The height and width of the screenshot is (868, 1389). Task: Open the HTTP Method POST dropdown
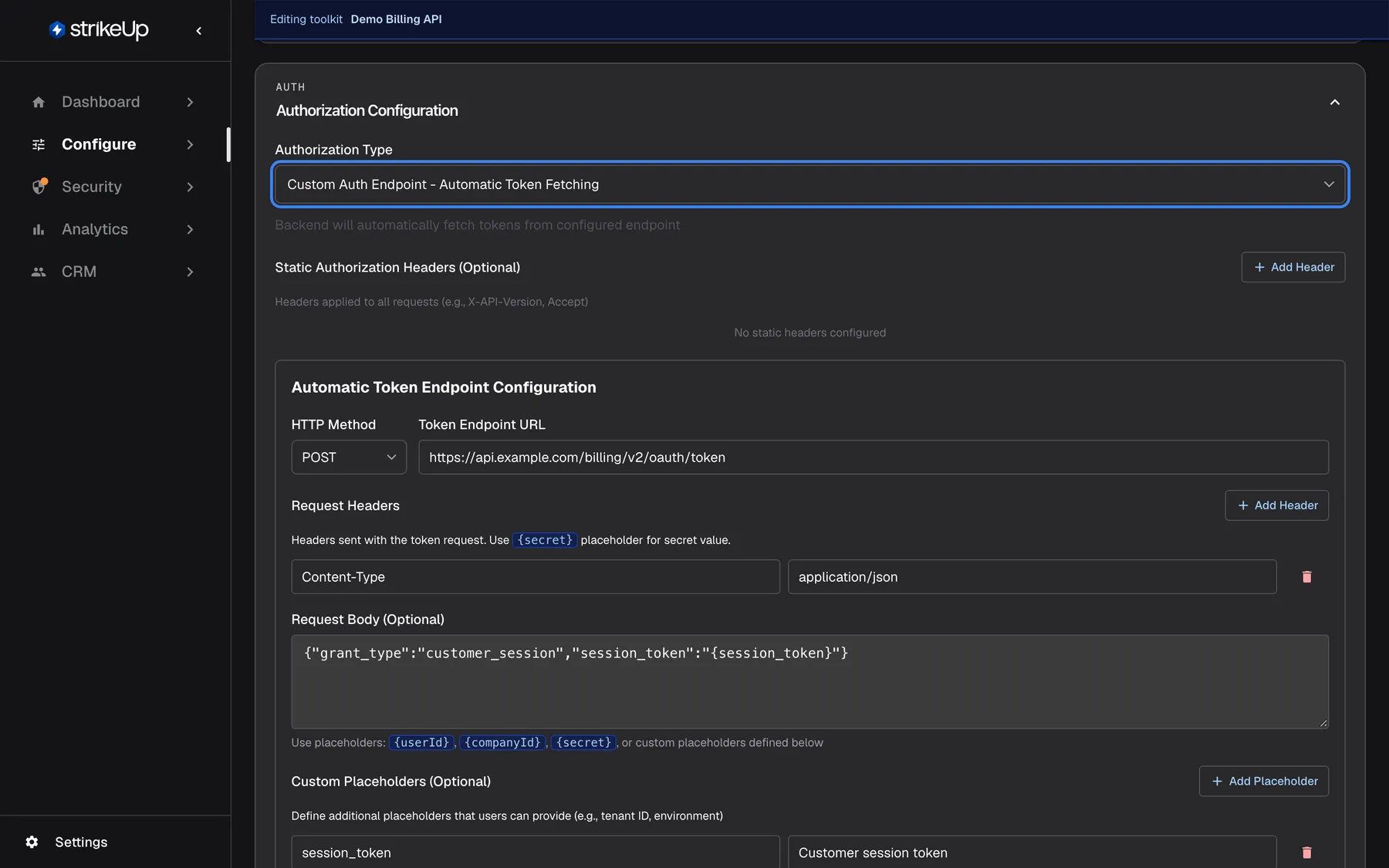coord(349,458)
